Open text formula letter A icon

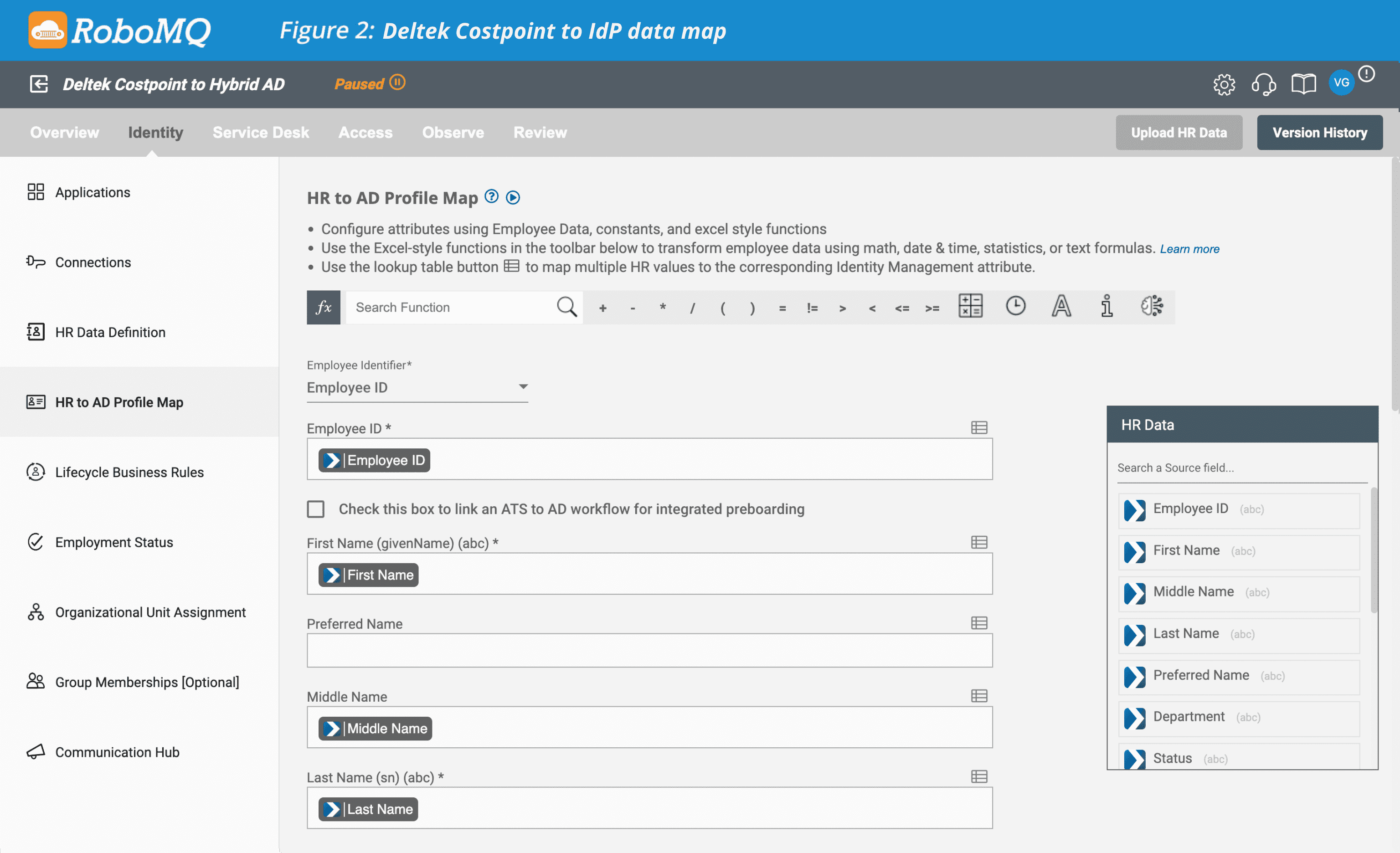pyautogui.click(x=1061, y=306)
